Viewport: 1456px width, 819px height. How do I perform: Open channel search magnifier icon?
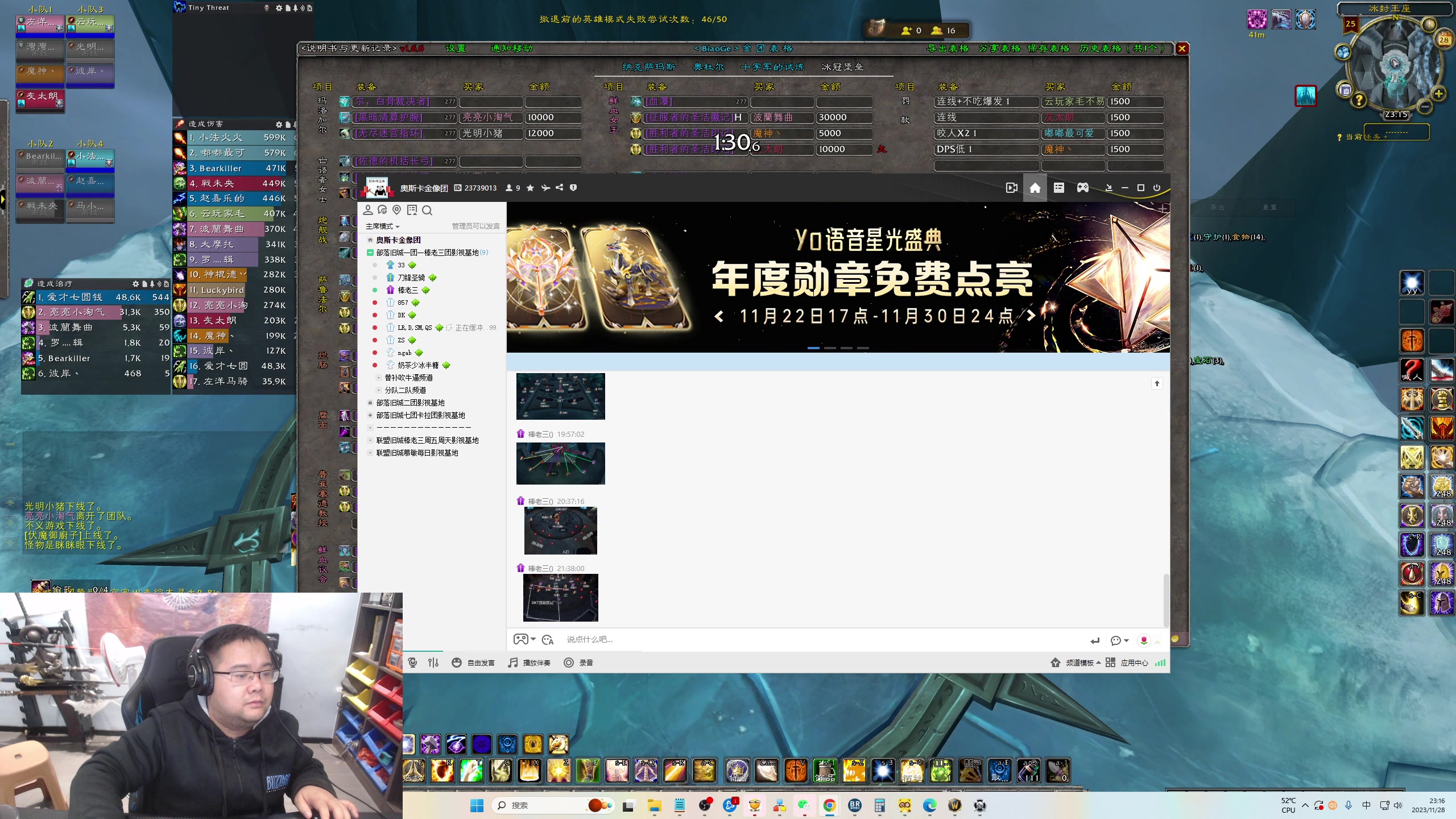pos(427,210)
